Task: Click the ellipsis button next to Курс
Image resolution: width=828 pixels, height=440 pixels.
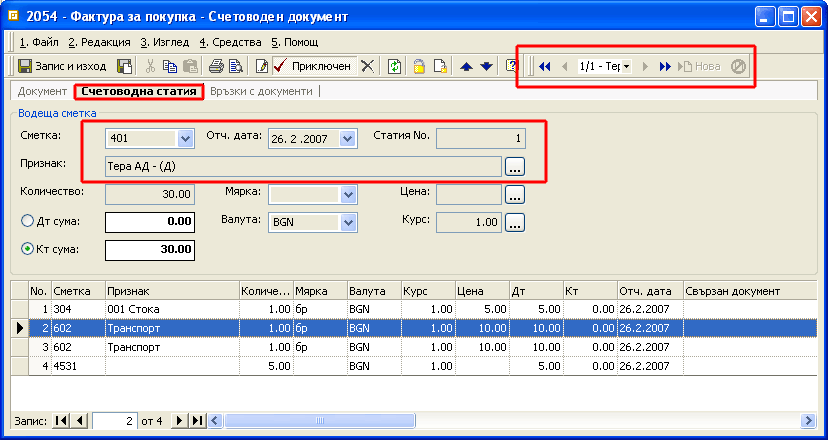Action: 515,222
